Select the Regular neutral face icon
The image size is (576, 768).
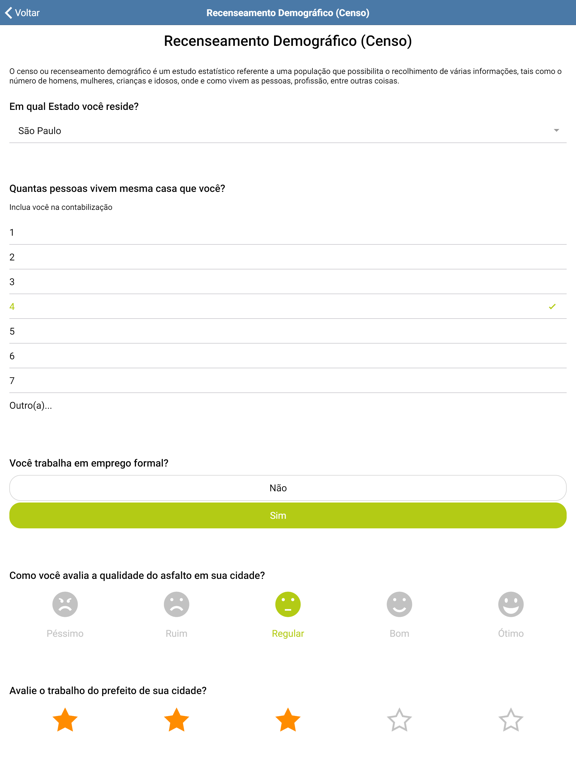288,604
